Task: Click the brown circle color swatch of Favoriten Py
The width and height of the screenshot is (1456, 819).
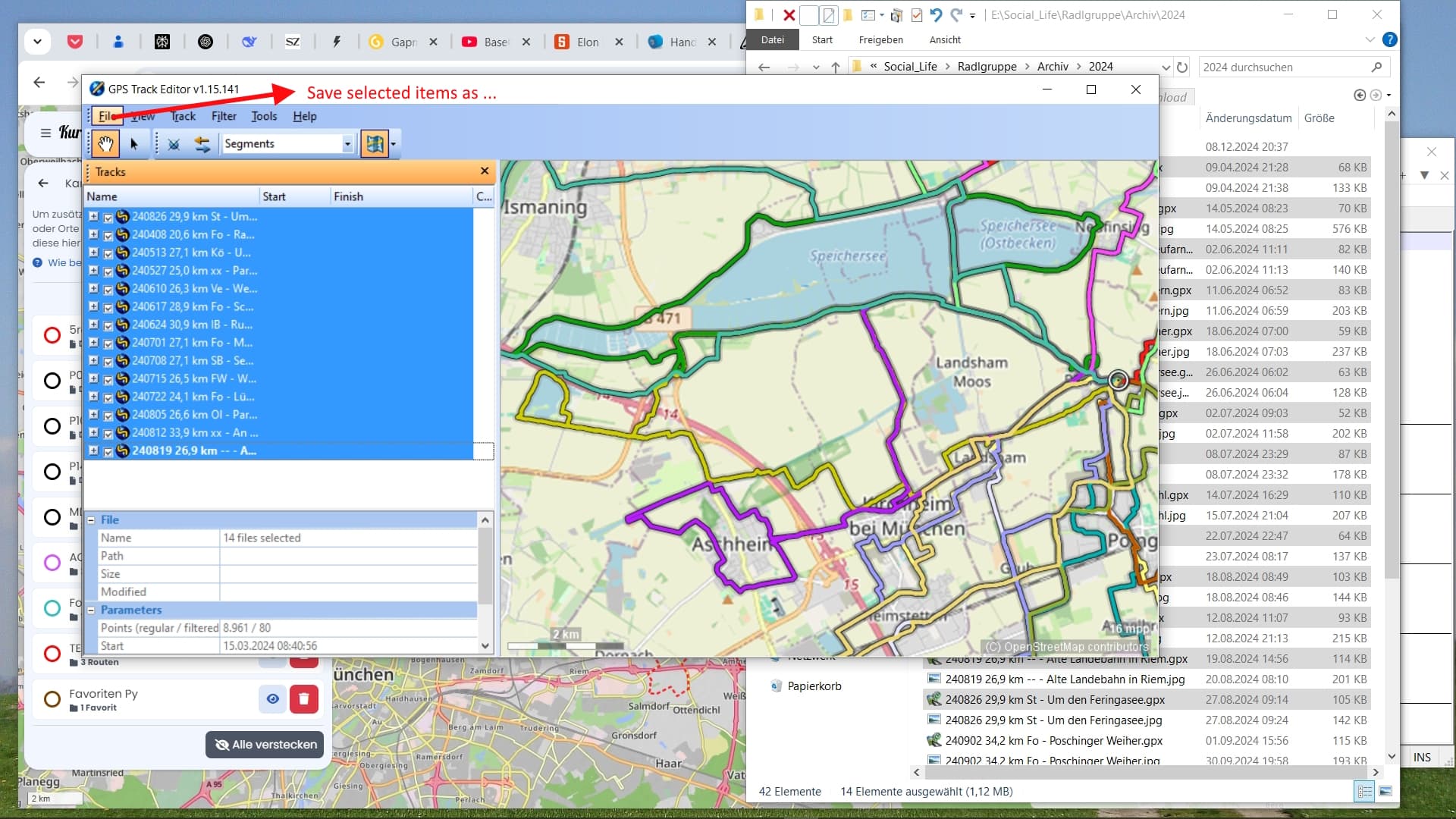Action: tap(52, 699)
